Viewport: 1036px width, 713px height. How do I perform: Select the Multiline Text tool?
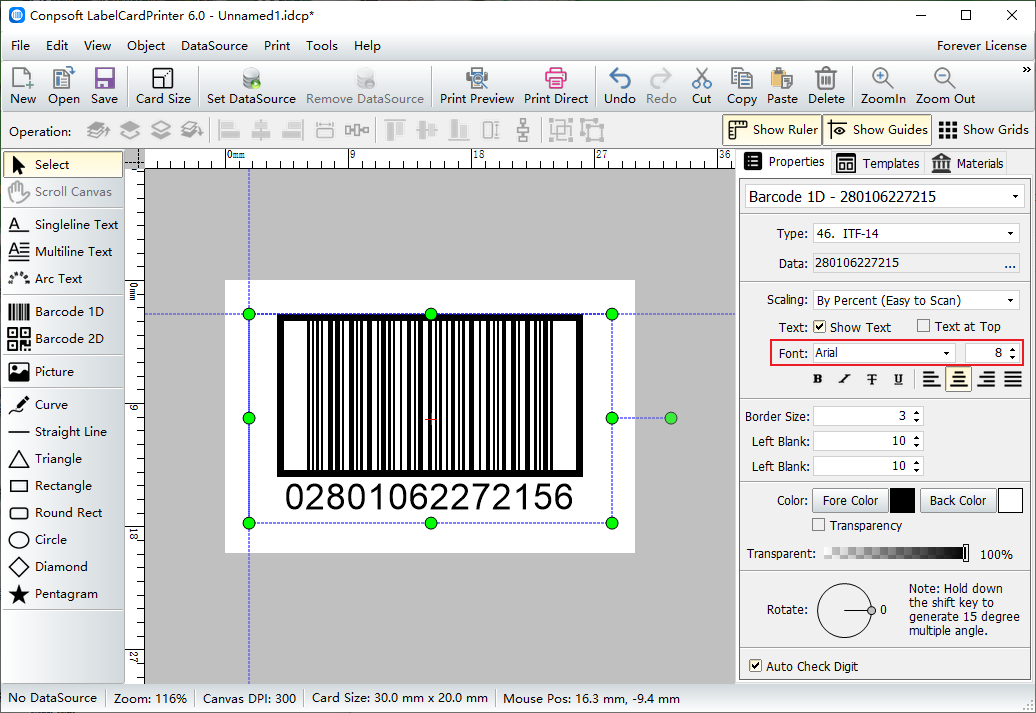point(63,252)
